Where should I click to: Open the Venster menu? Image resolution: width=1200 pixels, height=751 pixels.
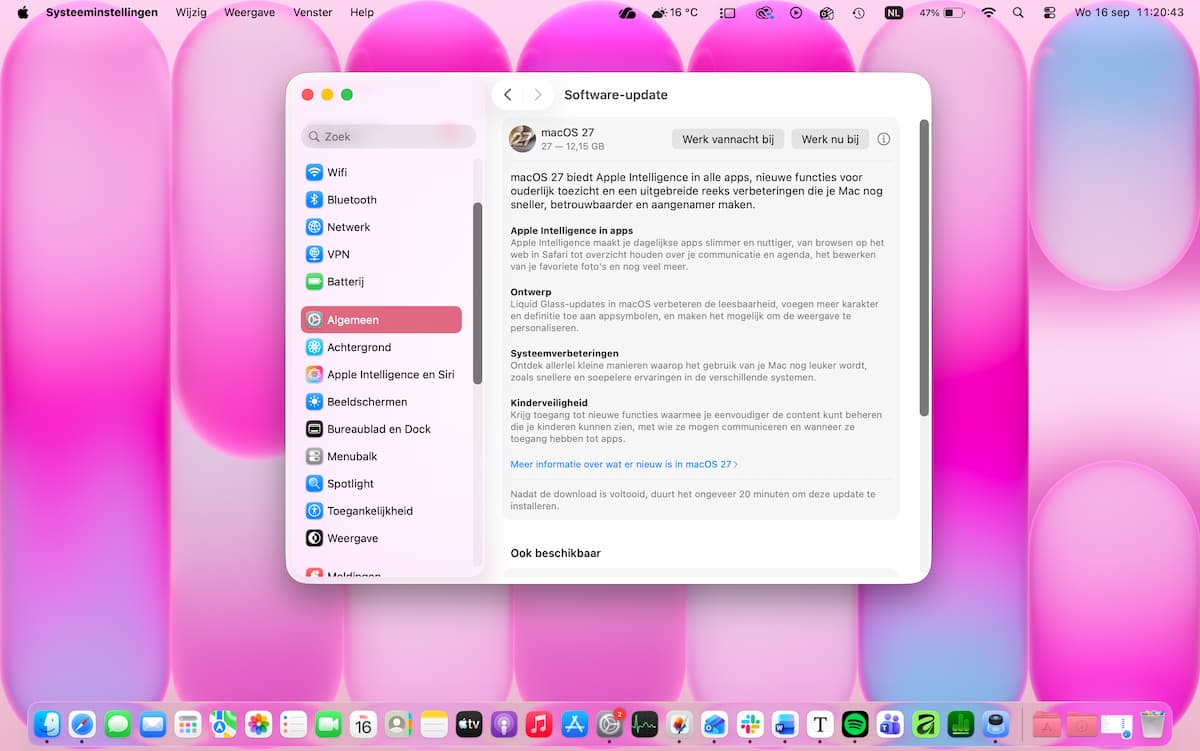point(313,13)
